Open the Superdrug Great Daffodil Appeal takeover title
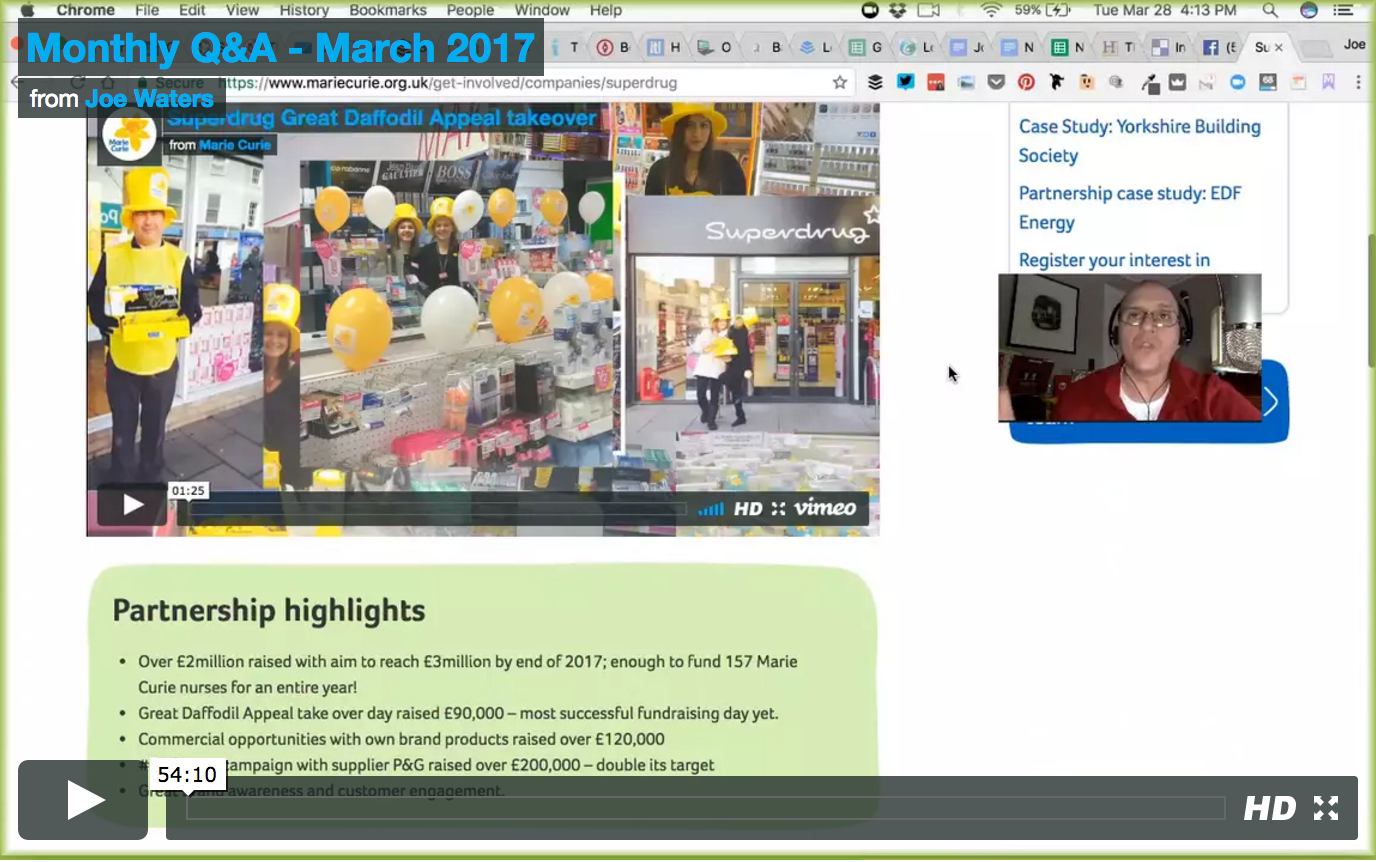Image resolution: width=1376 pixels, height=862 pixels. tap(381, 118)
